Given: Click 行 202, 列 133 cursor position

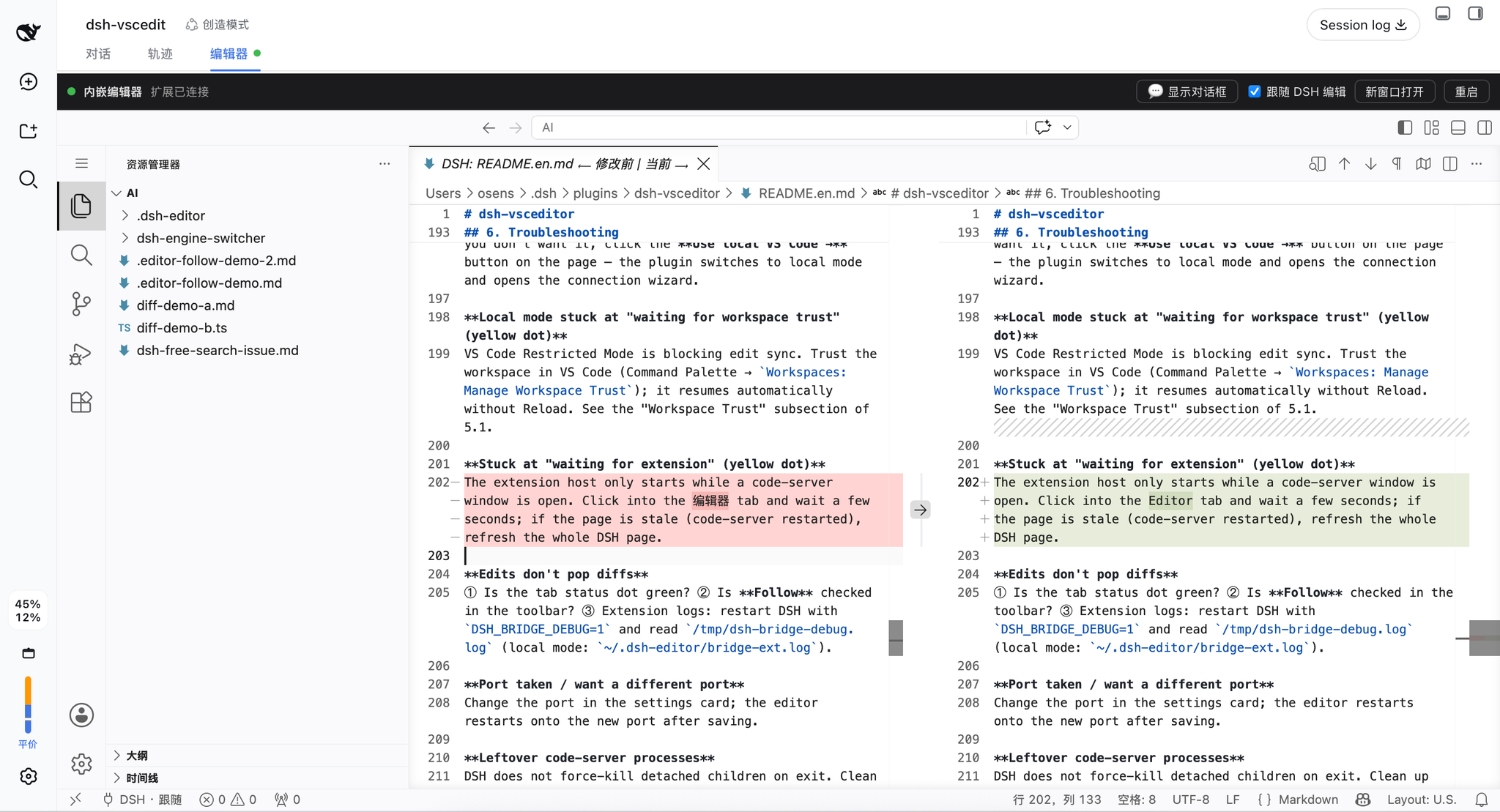Looking at the screenshot, I should (1057, 800).
